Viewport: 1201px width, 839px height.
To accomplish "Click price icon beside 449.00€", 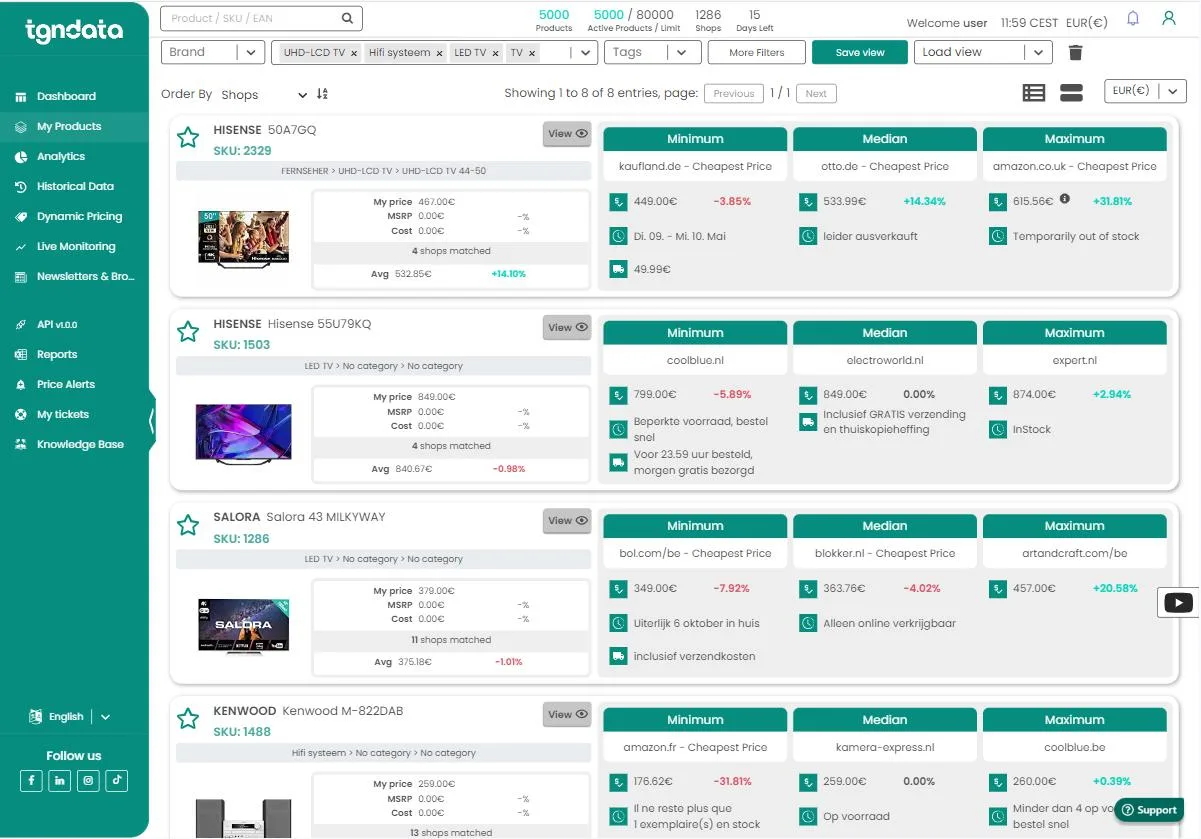I will coord(618,202).
